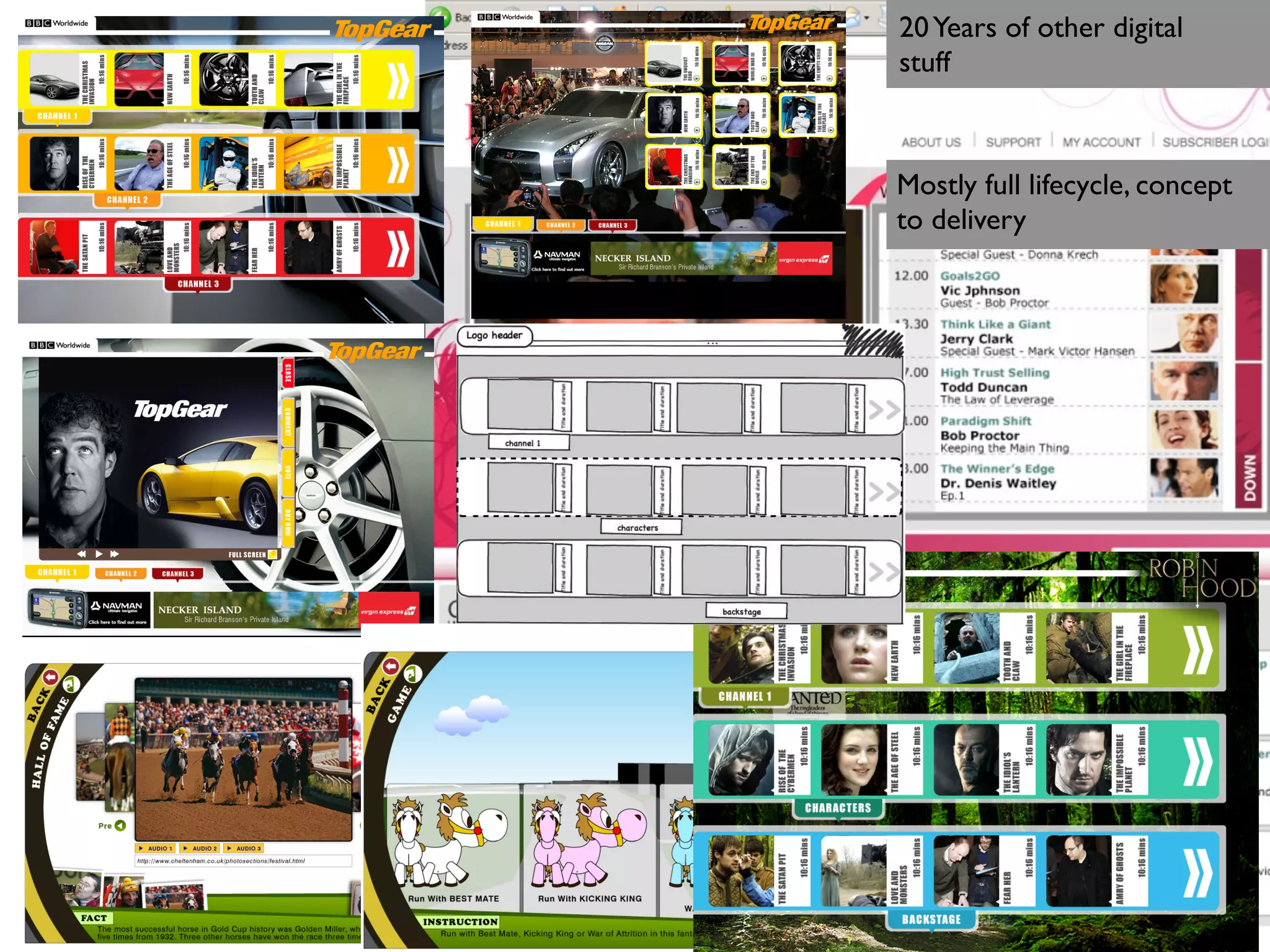This screenshot has width=1270, height=952.
Task: Open High Trust Selling link
Action: 995,372
